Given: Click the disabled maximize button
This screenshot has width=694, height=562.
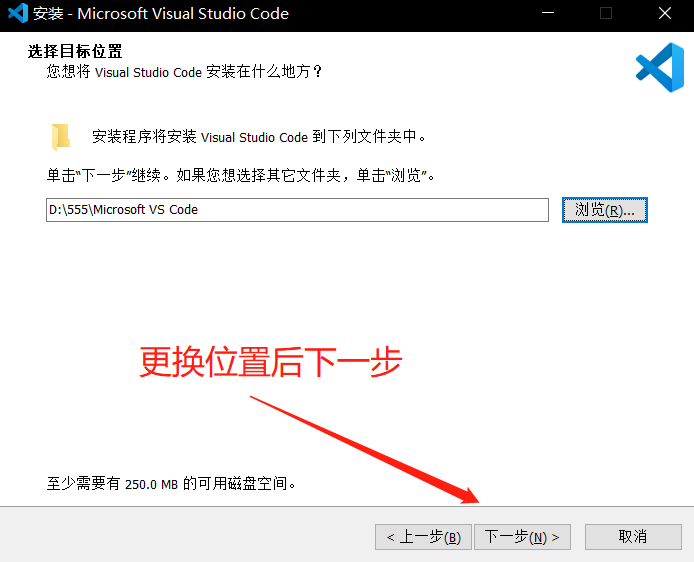Looking at the screenshot, I should click(x=606, y=13).
